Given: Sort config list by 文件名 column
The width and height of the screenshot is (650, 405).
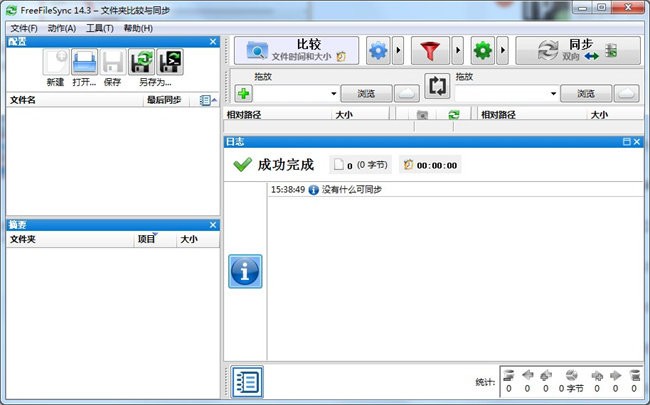Looking at the screenshot, I should click(75, 100).
